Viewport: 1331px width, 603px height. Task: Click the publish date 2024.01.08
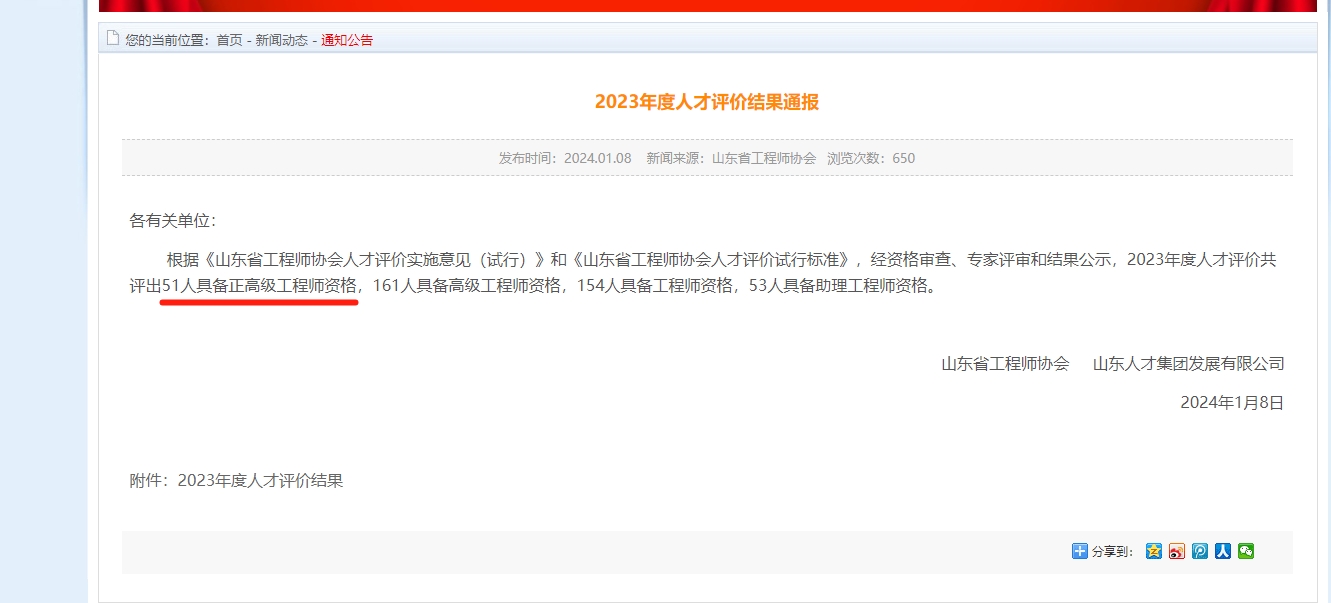pyautogui.click(x=597, y=158)
